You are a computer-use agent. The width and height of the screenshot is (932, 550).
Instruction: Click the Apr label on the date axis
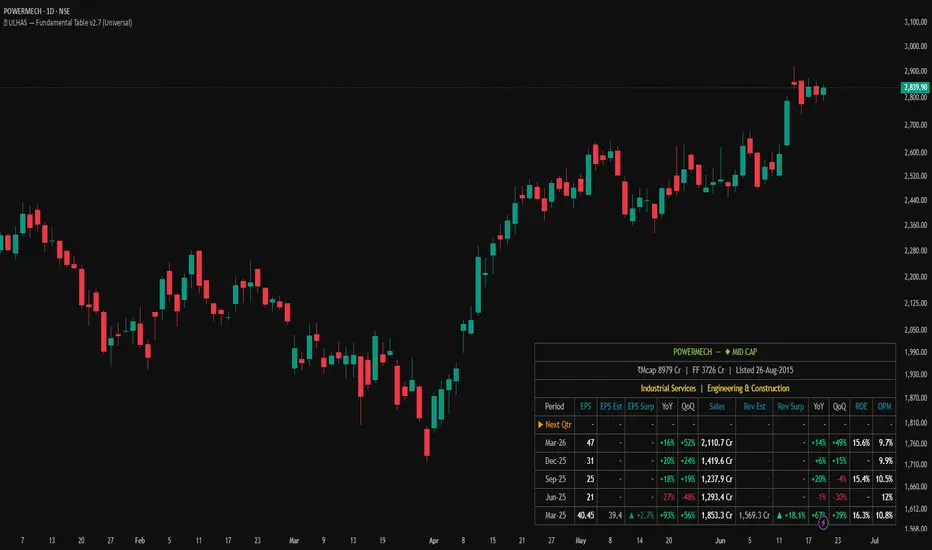pos(433,540)
